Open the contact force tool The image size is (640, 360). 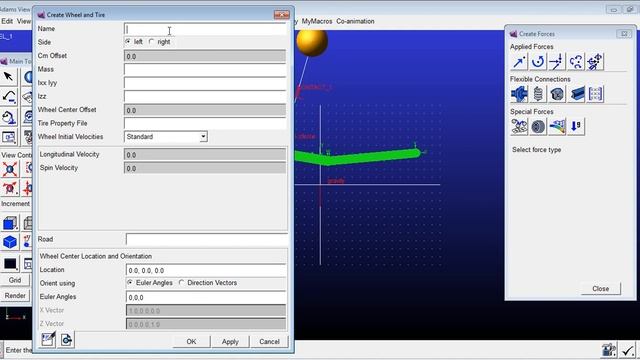pyautogui.click(x=519, y=127)
